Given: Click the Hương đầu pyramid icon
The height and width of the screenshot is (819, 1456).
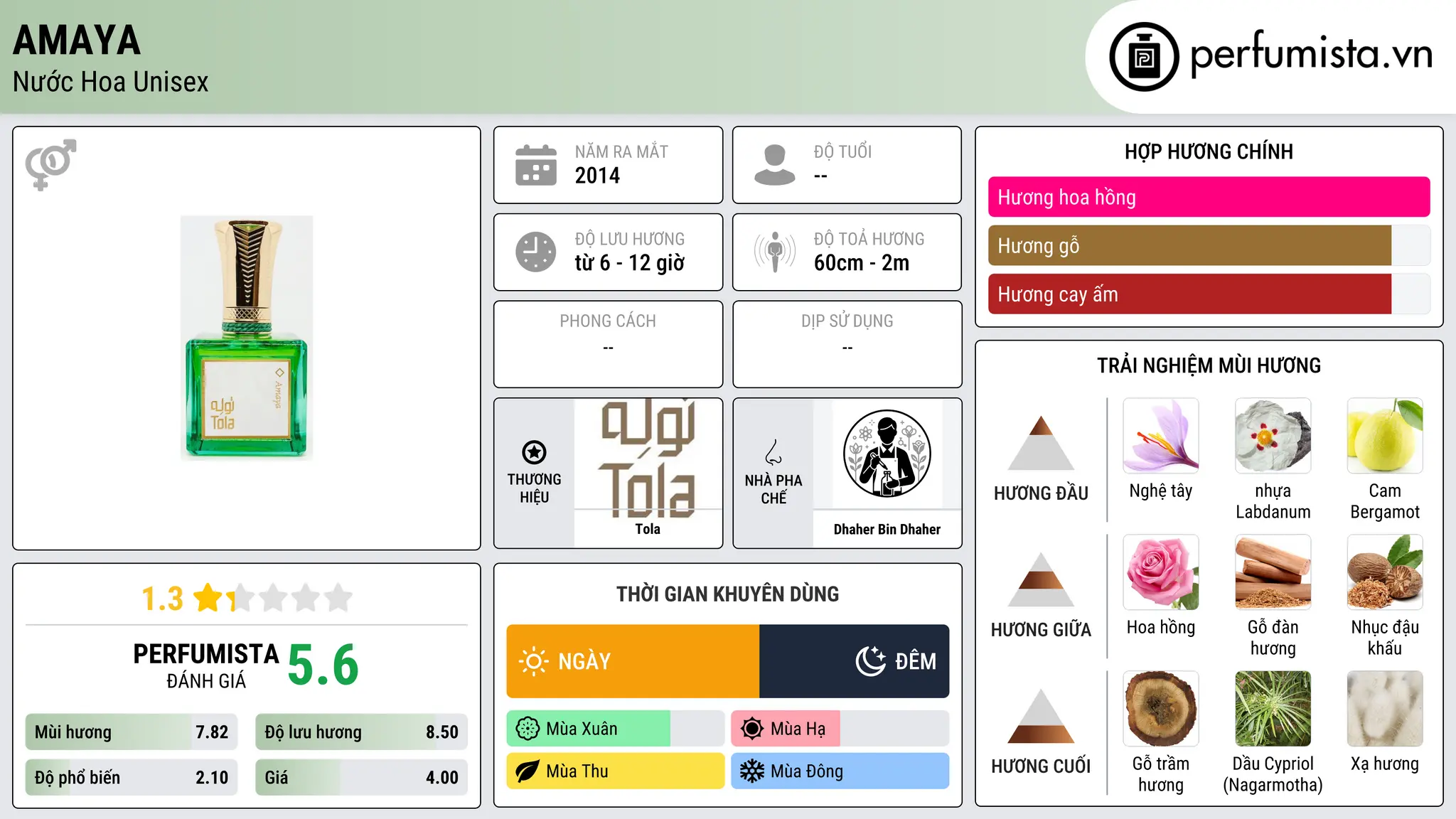Looking at the screenshot, I should click(x=1041, y=442).
